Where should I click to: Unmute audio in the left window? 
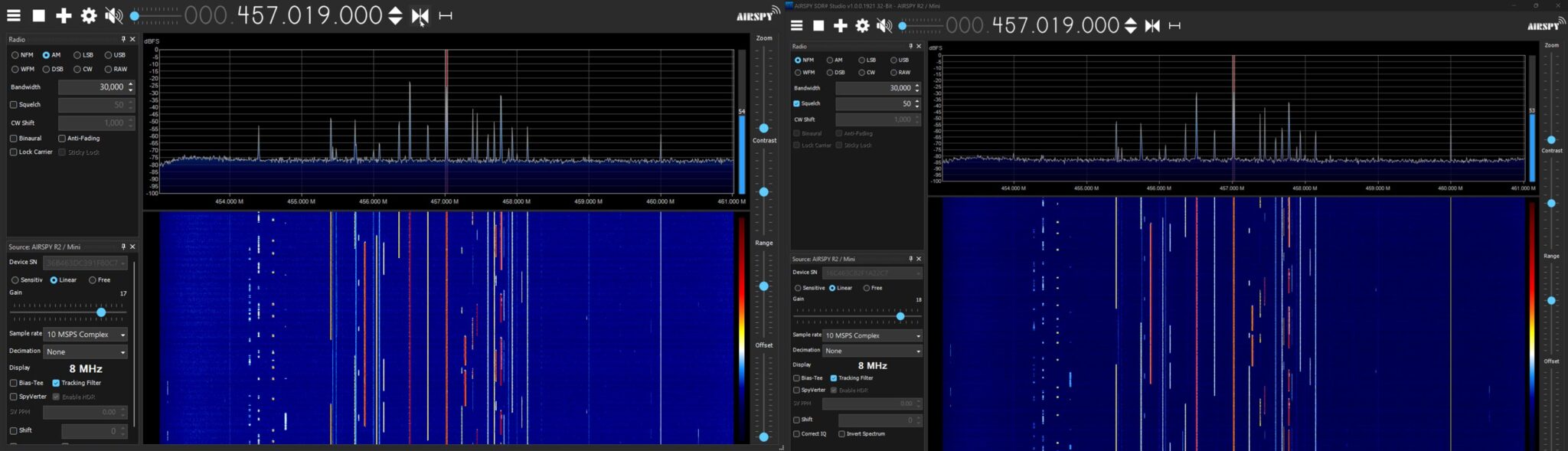[113, 15]
